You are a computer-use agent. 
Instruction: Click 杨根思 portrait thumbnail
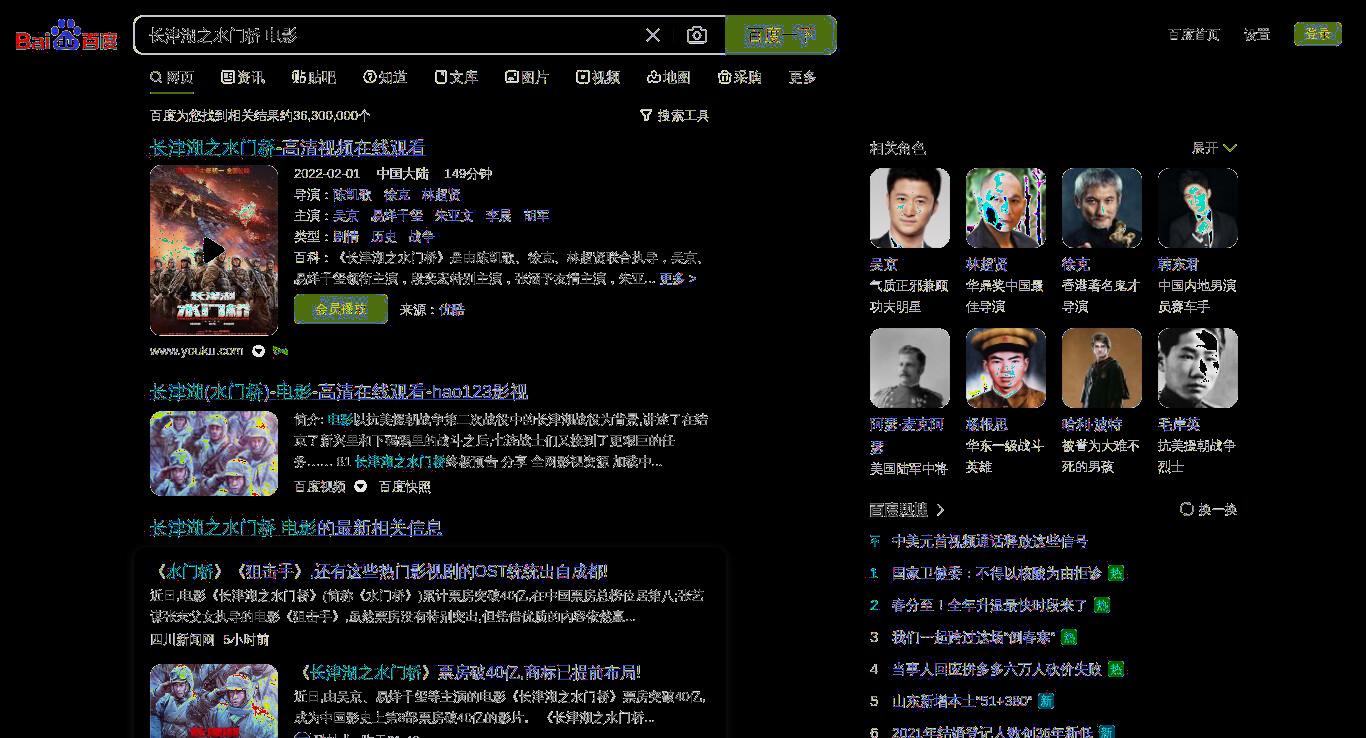(1006, 368)
